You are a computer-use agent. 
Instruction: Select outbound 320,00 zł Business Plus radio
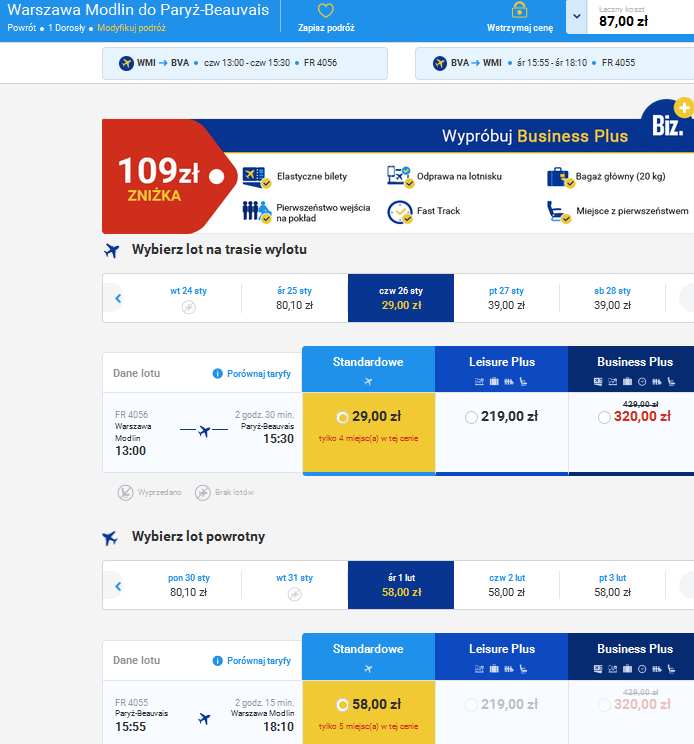coord(604,418)
